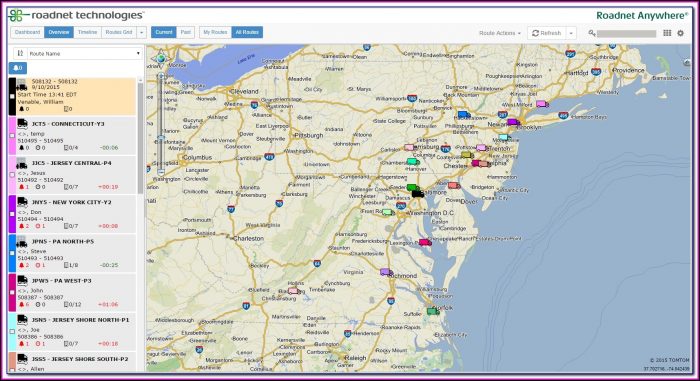Click the stops icon showing 0/12 on JPW5
The height and width of the screenshot is (381, 700).
click(66, 304)
